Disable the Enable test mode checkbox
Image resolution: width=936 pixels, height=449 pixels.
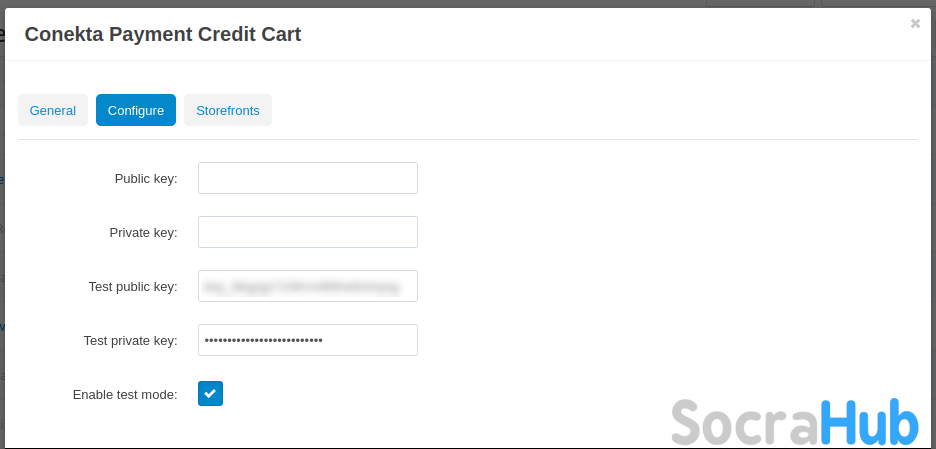click(210, 394)
